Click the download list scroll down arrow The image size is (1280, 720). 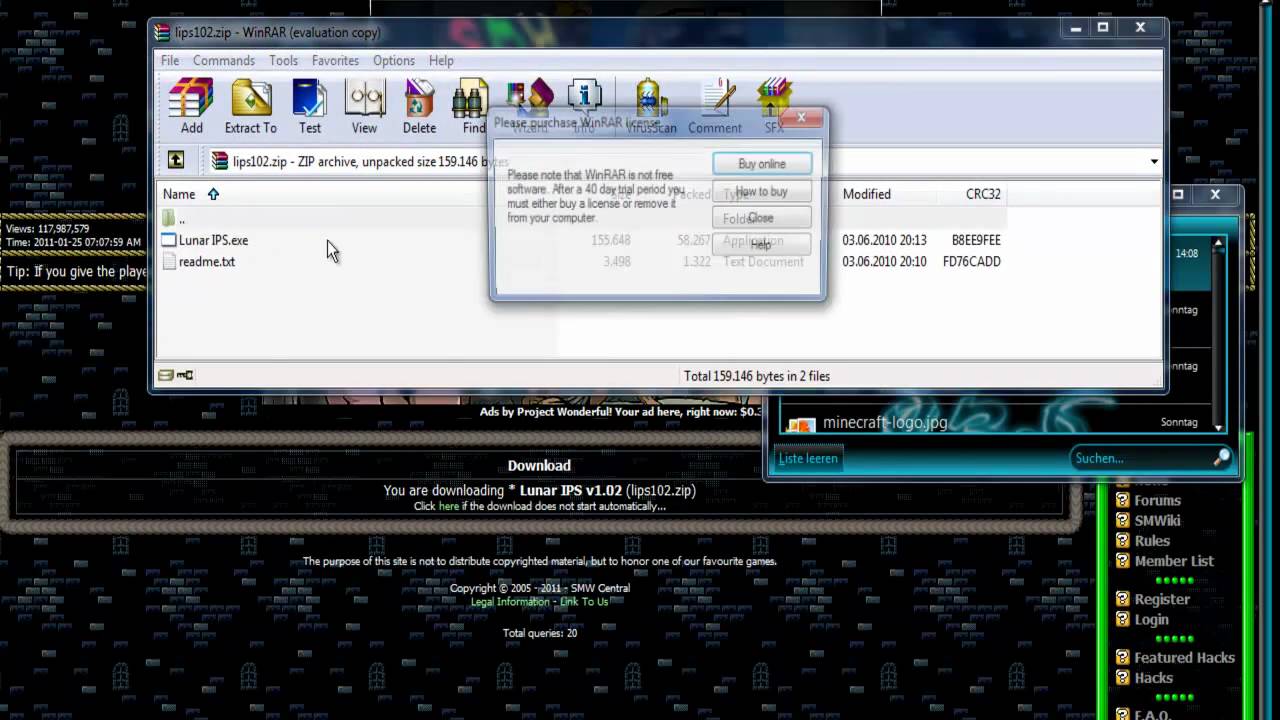[x=1218, y=427]
